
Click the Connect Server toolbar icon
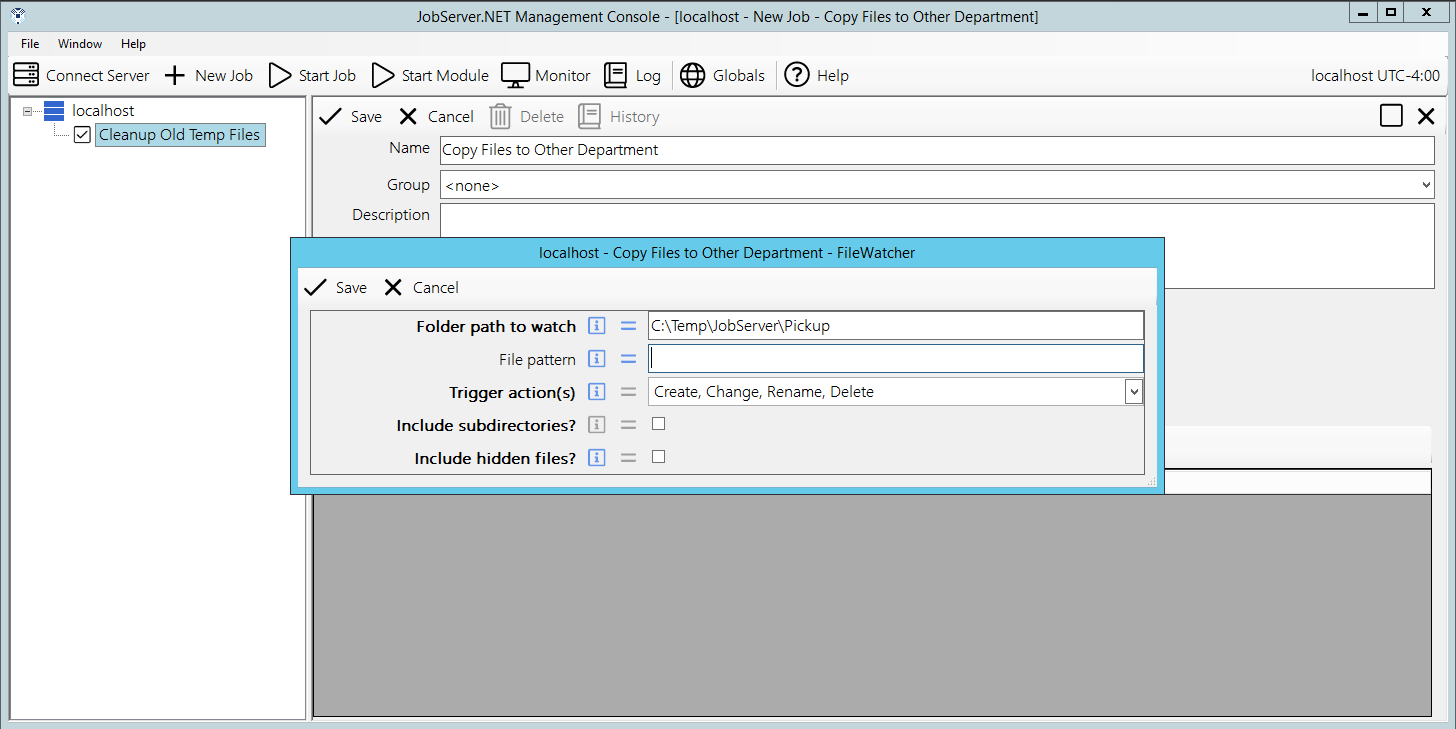(26, 75)
